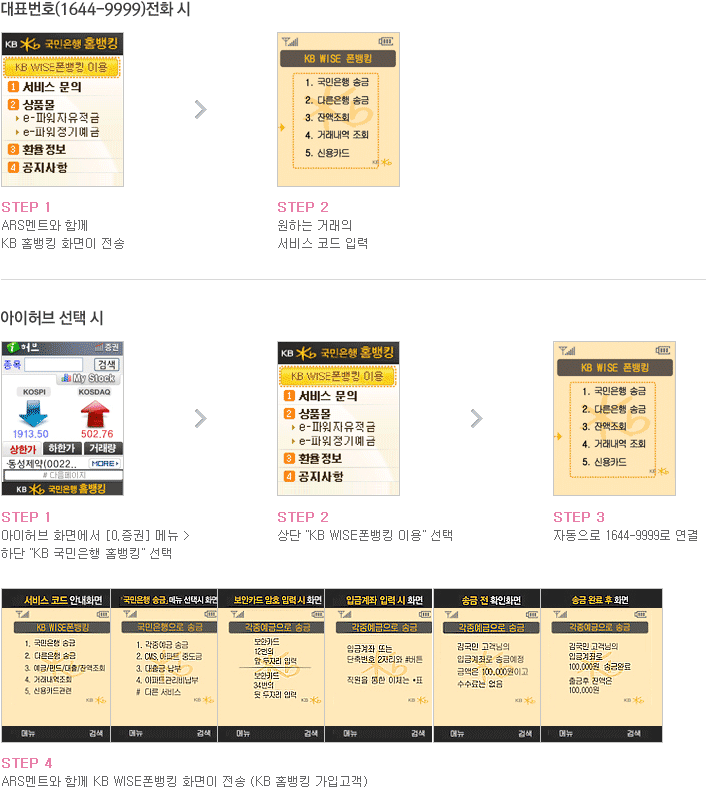Click the 100,000원 송금완료 text
This screenshot has height=787, width=706.
599,667
